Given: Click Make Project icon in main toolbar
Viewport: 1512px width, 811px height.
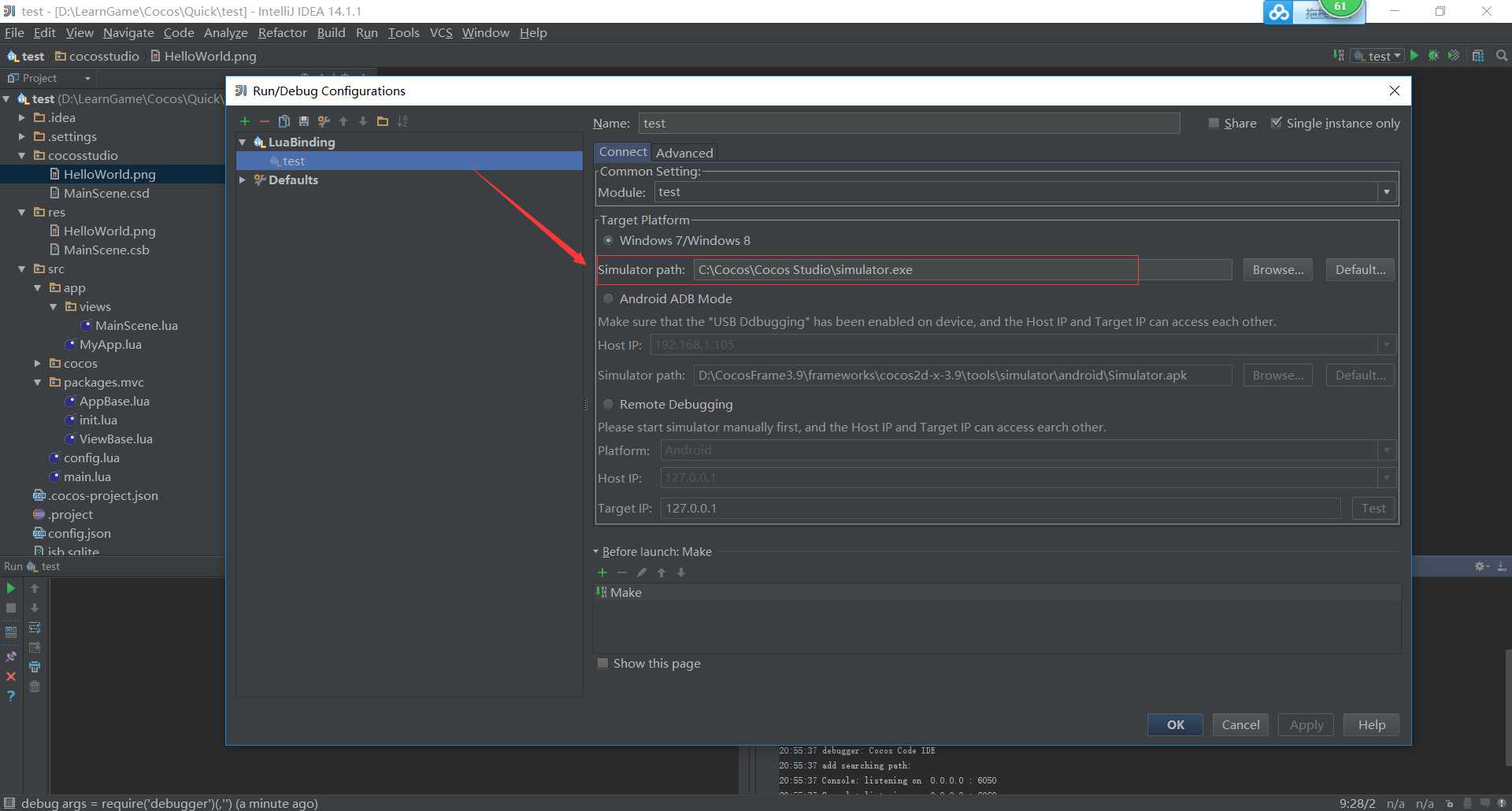Looking at the screenshot, I should [1339, 55].
